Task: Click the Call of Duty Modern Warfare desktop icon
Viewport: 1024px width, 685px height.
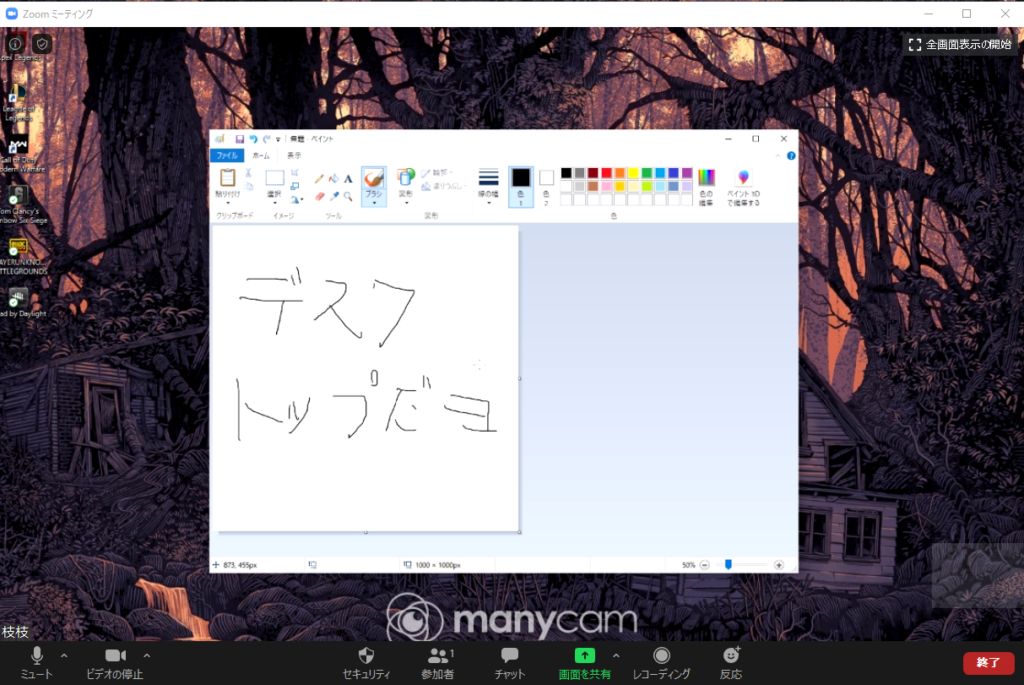Action: (18, 146)
